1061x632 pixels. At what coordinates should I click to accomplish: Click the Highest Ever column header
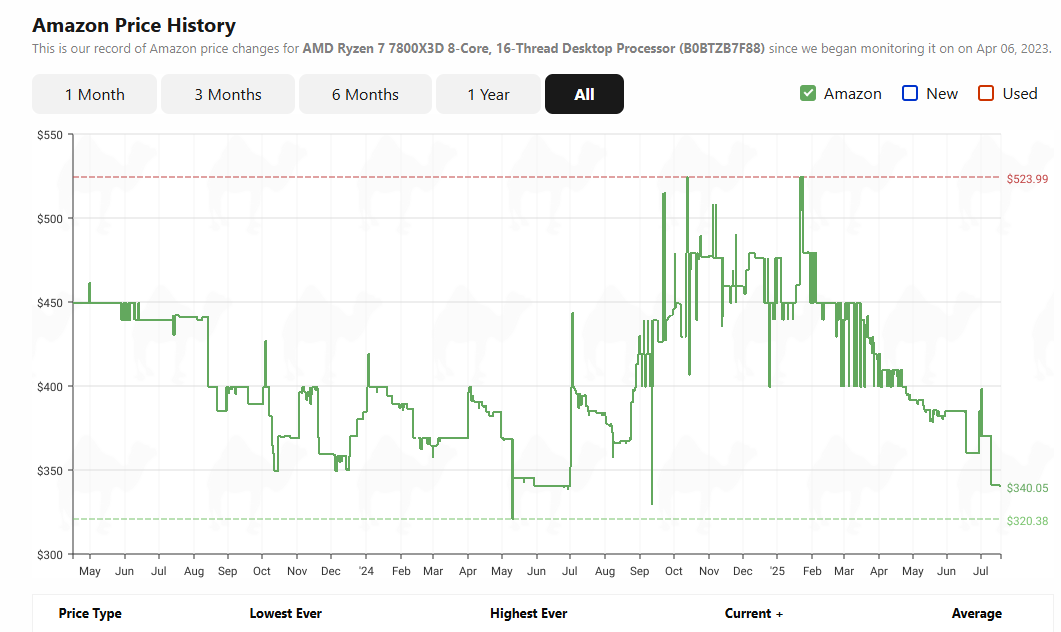coord(528,613)
